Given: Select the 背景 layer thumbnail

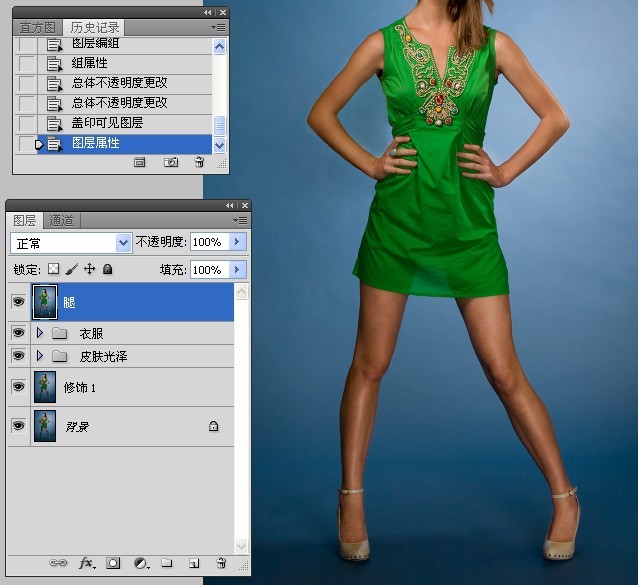Looking at the screenshot, I should coord(45,426).
